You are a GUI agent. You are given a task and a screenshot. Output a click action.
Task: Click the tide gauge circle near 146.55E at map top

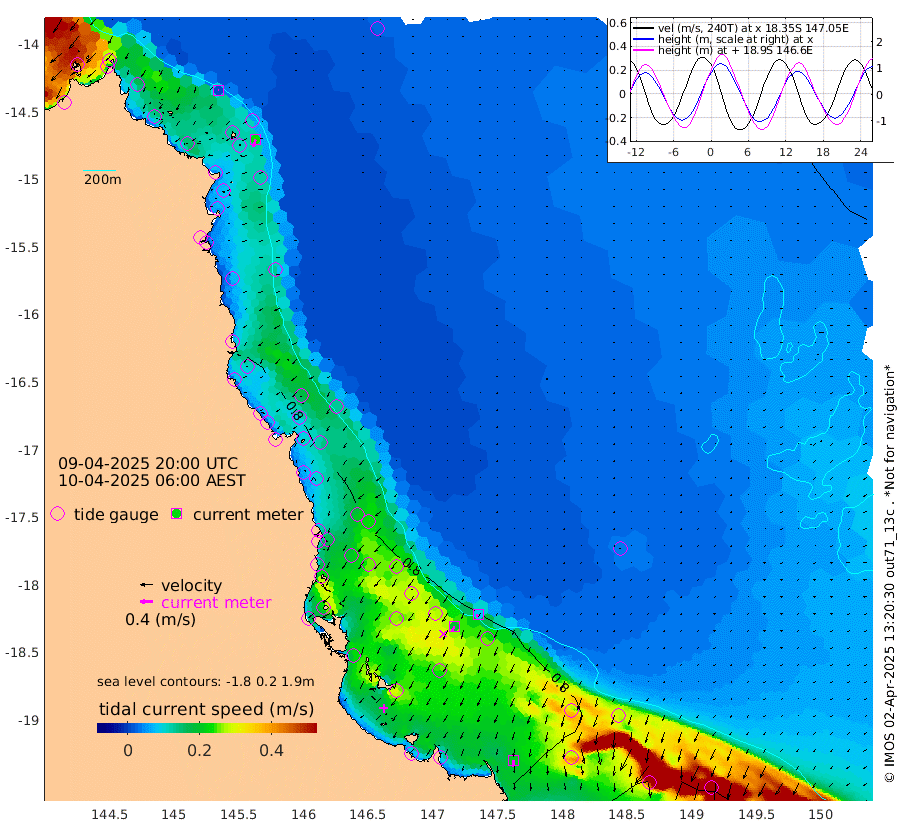pyautogui.click(x=377, y=28)
